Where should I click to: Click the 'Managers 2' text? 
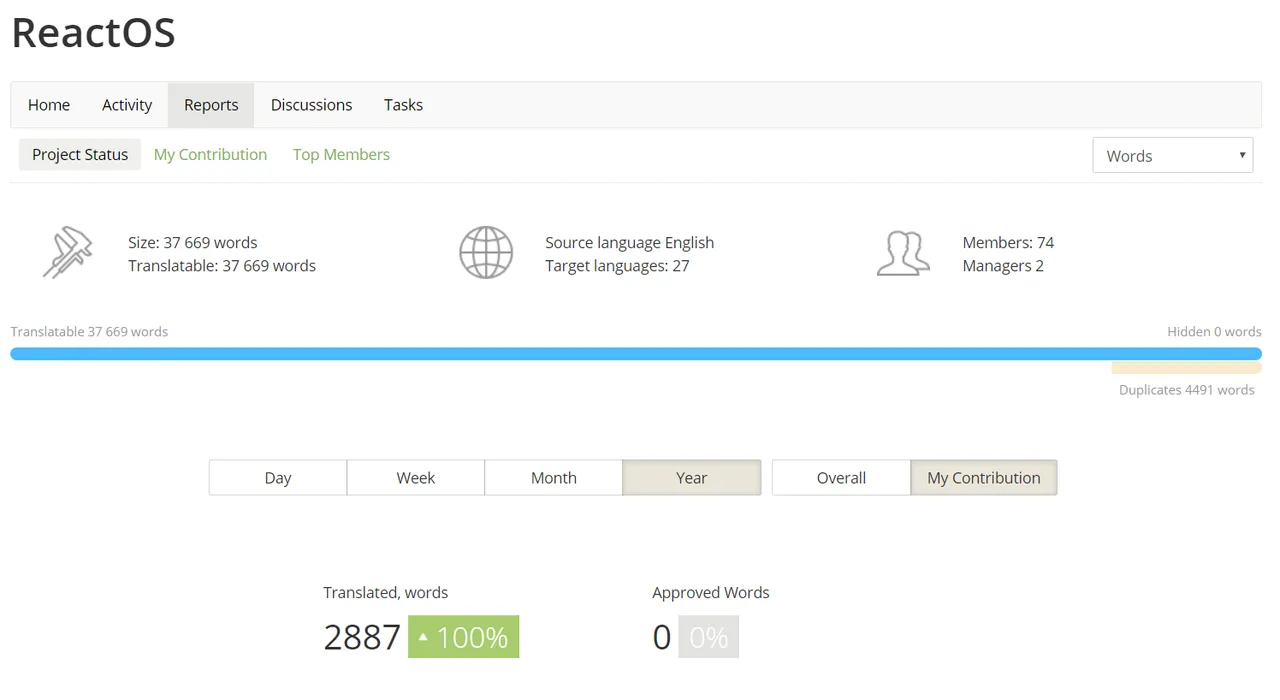[x=1003, y=266]
